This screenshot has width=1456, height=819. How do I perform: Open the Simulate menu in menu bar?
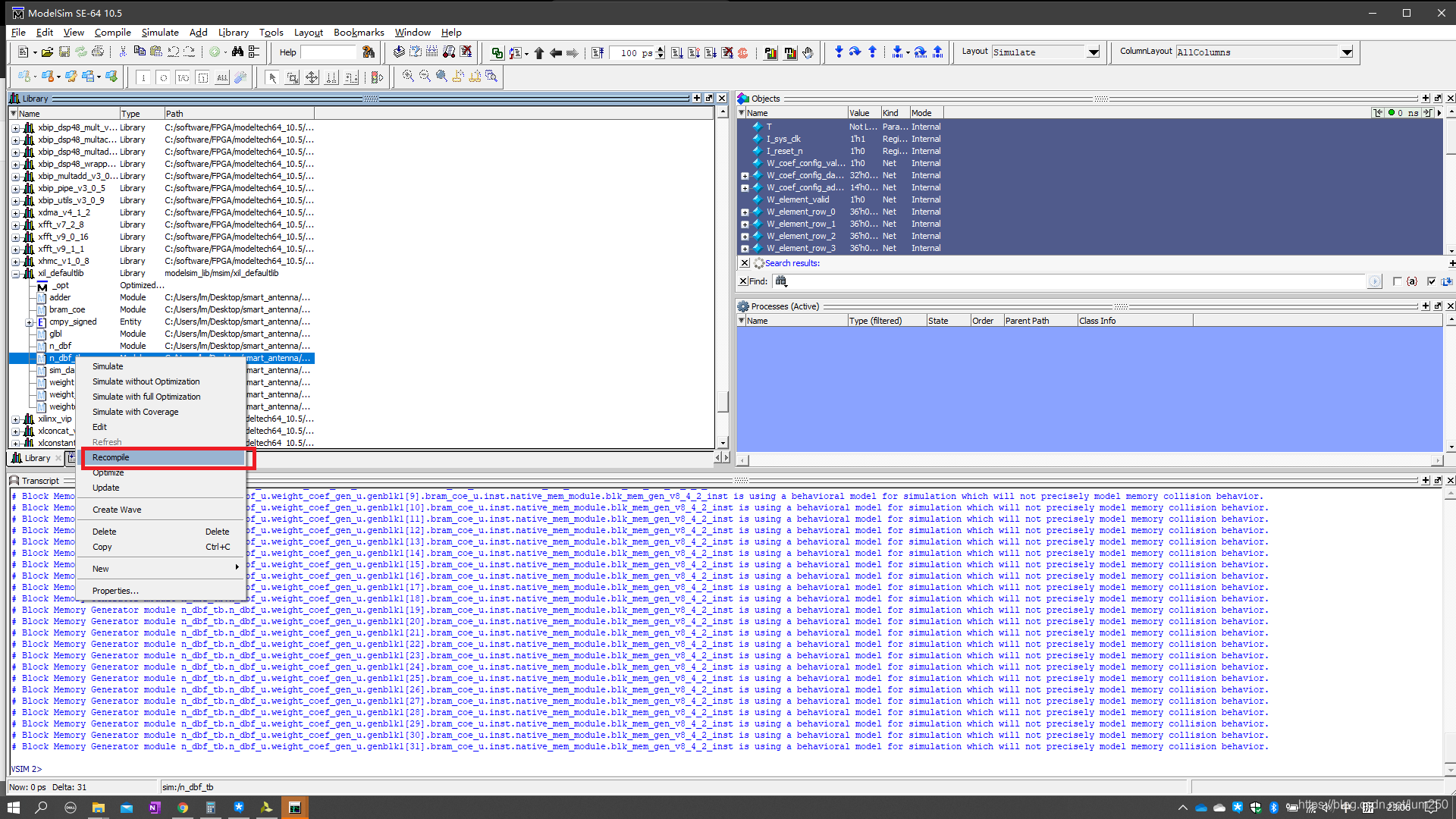point(159,33)
